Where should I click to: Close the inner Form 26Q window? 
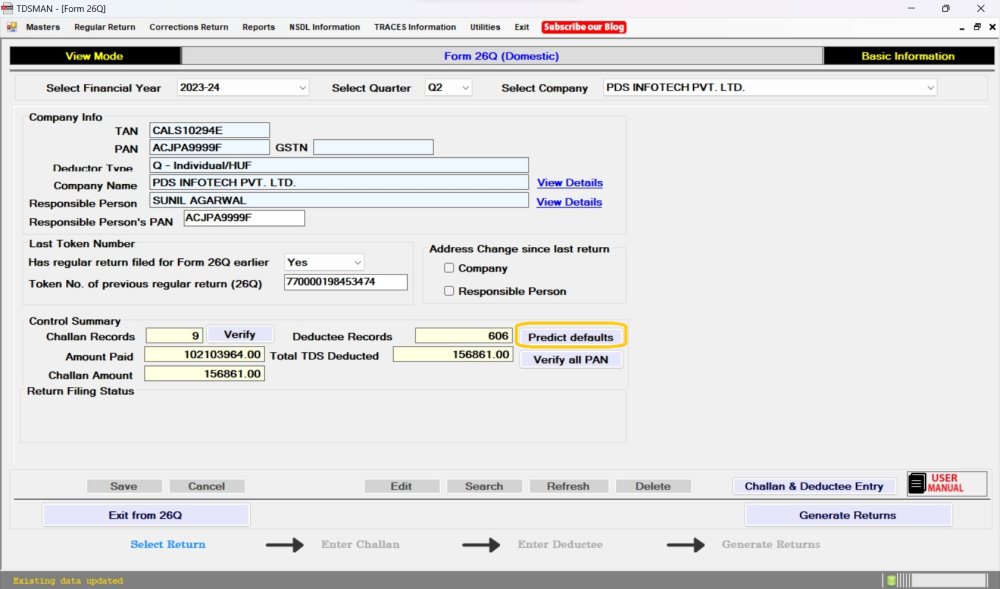pyautogui.click(x=992, y=27)
